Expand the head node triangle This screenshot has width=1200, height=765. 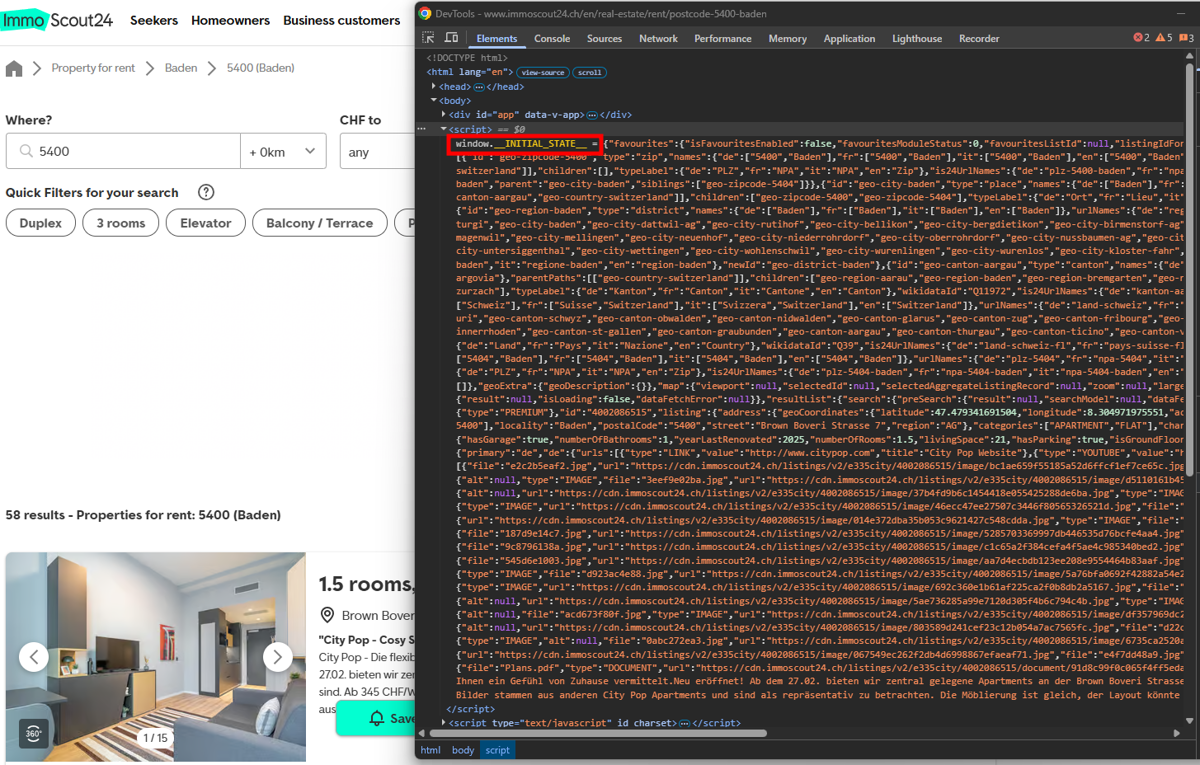(434, 87)
